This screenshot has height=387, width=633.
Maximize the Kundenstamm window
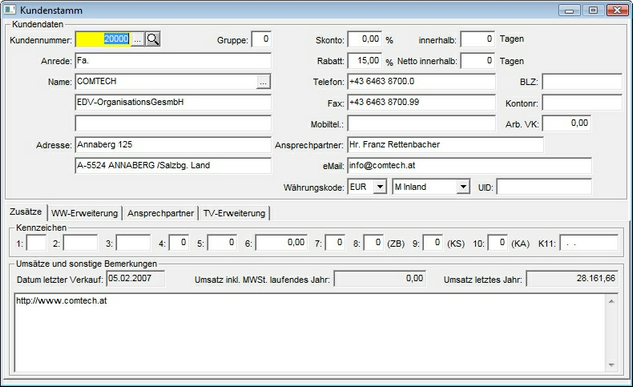click(x=593, y=10)
